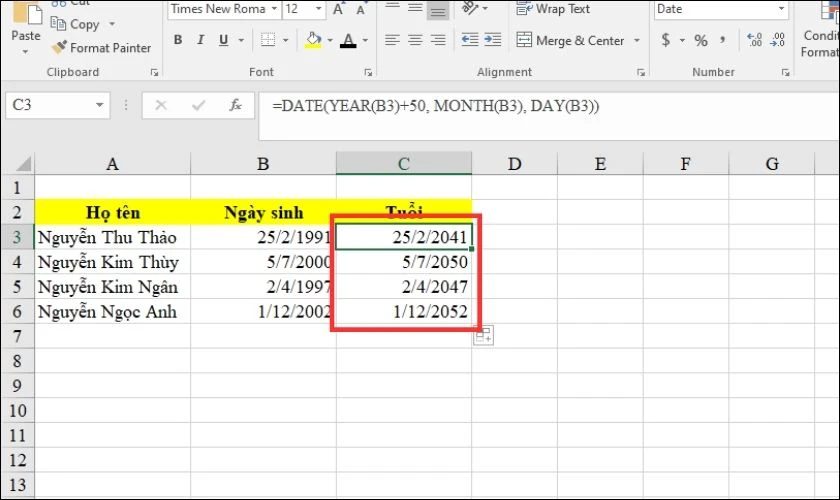Cancel formula entry with X icon

pos(161,105)
